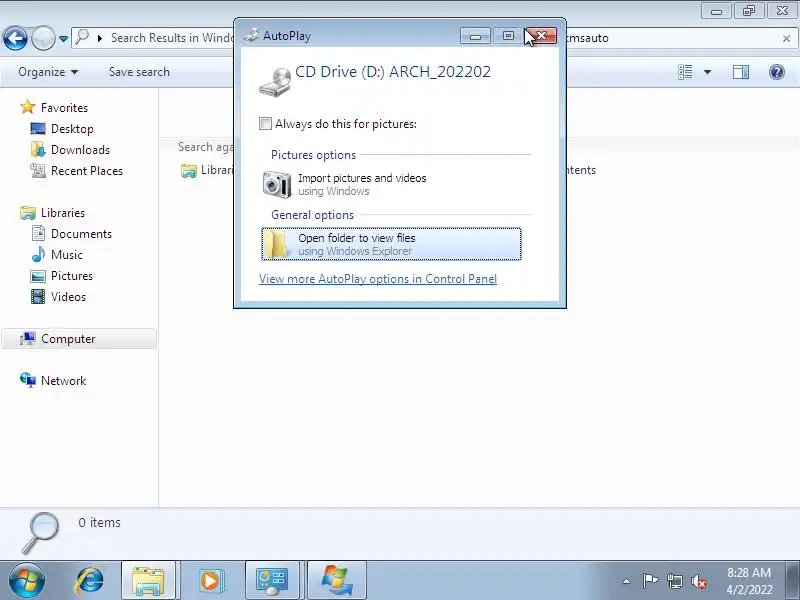This screenshot has width=800, height=600.
Task: Click the address bar breadcrumb arrow
Action: click(100, 38)
